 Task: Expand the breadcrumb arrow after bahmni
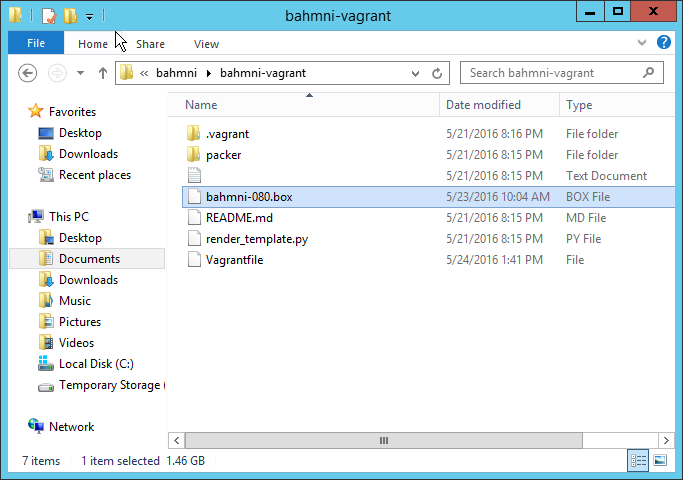[x=209, y=73]
